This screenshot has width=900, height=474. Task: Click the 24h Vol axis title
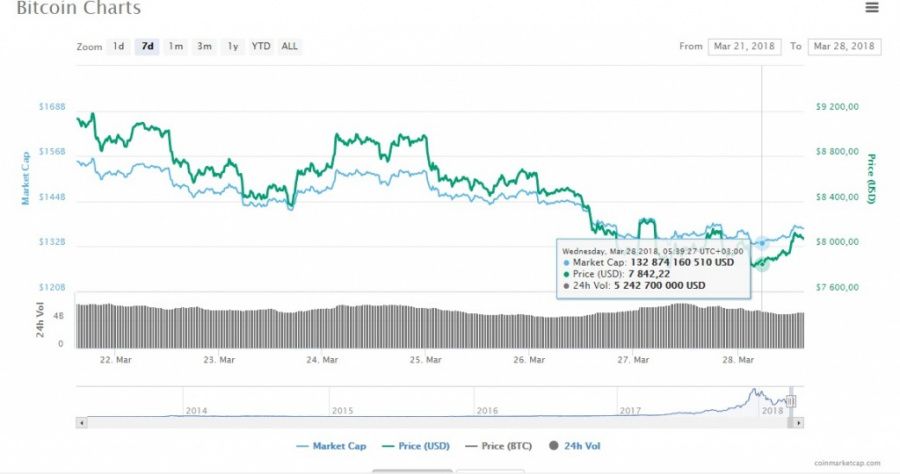(40, 320)
